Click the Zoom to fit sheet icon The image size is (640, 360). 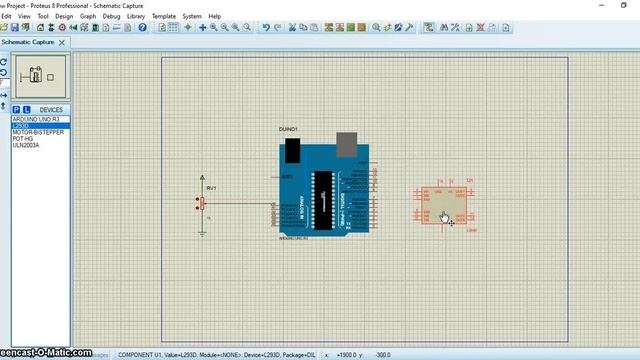tap(236, 27)
